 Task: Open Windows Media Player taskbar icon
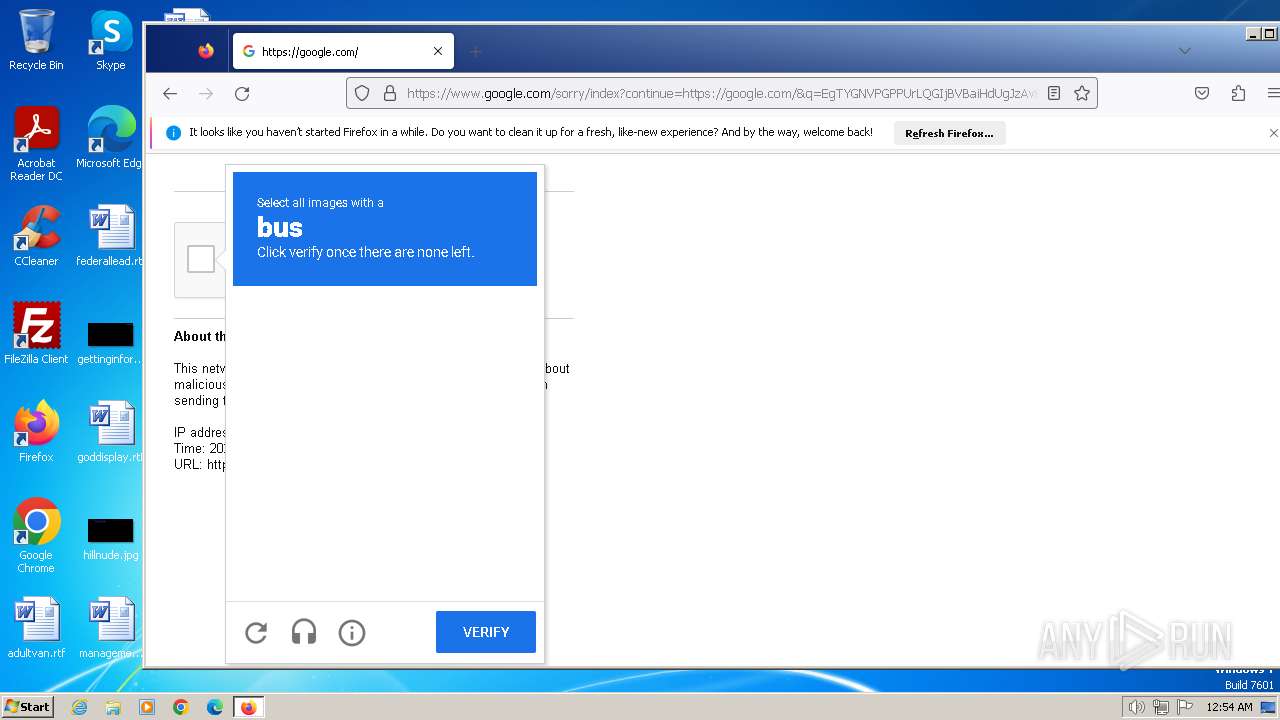(147, 707)
